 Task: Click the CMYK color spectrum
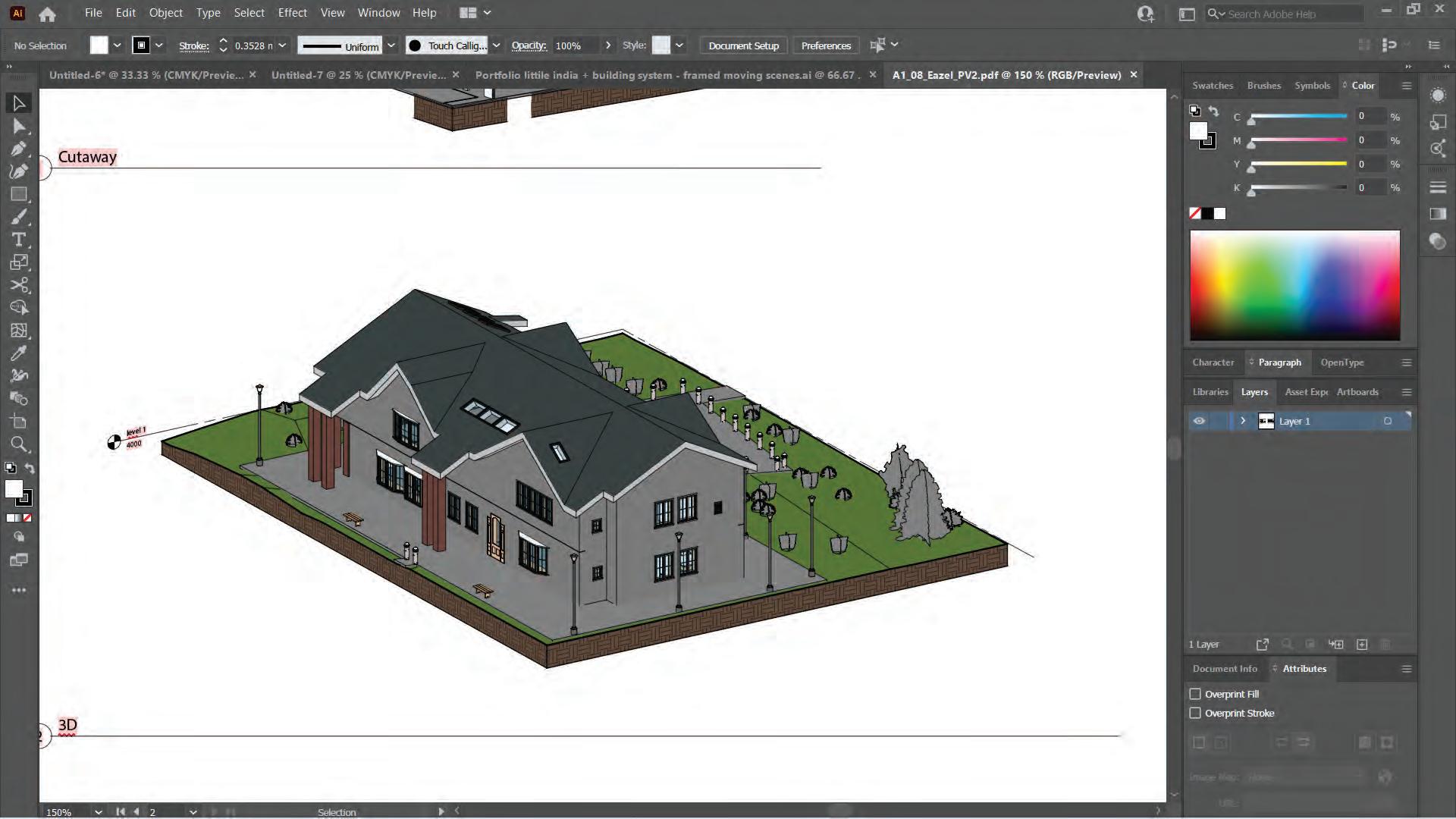point(1294,285)
